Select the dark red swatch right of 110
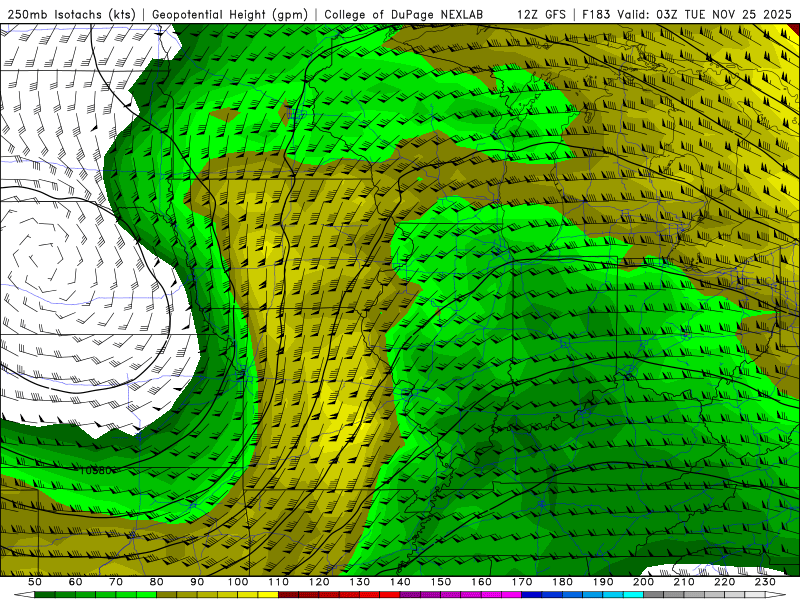Viewport: 800px width, 600px height. coord(288,594)
